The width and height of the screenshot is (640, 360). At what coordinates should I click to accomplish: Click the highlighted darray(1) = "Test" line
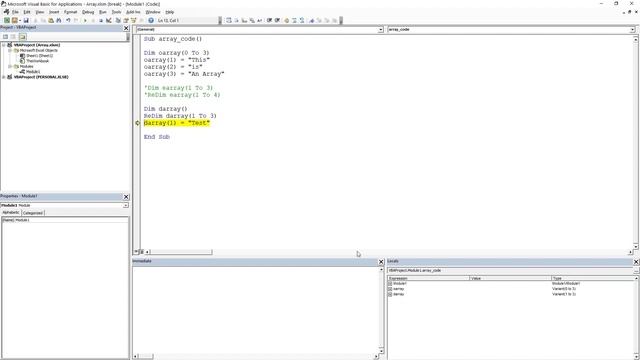[x=177, y=123]
